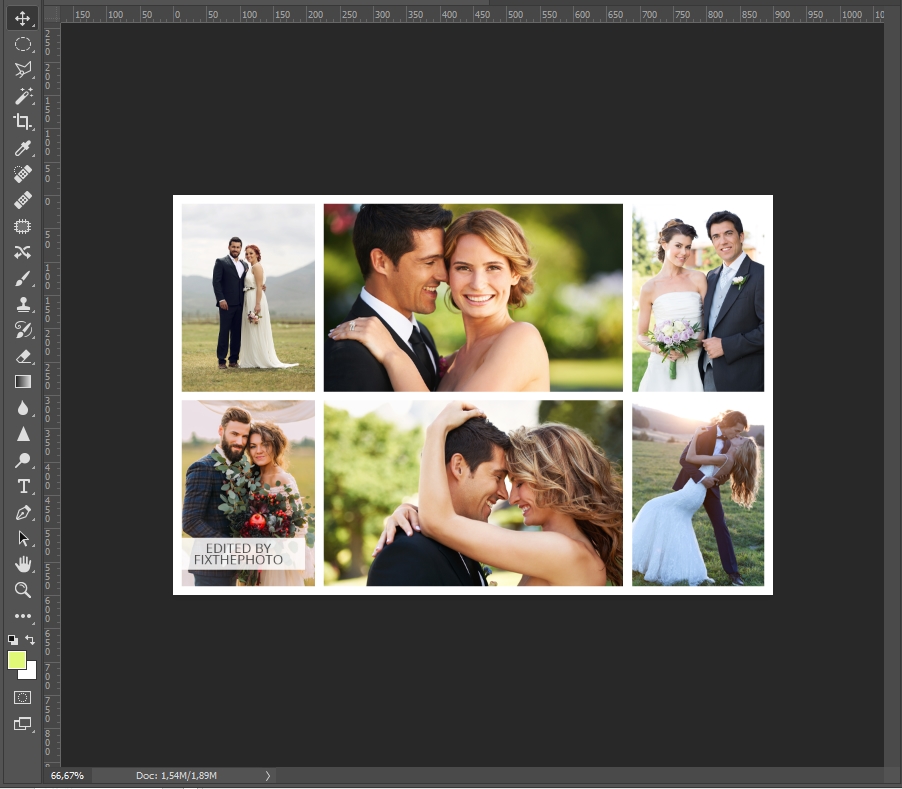Screen dimensions: 902x789
Task: Select the Sharpen triangle tool
Action: click(x=22, y=434)
